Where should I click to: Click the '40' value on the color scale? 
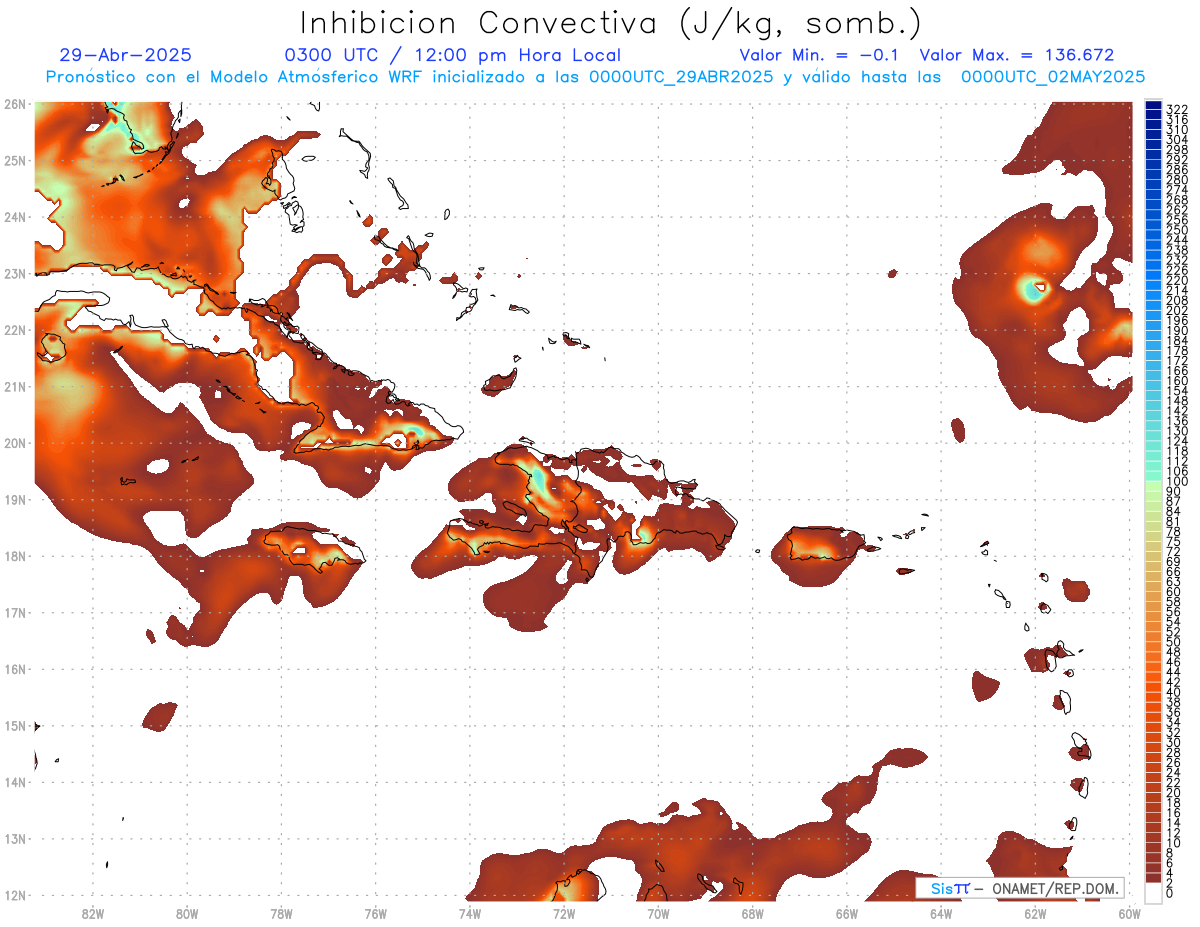point(1174,692)
